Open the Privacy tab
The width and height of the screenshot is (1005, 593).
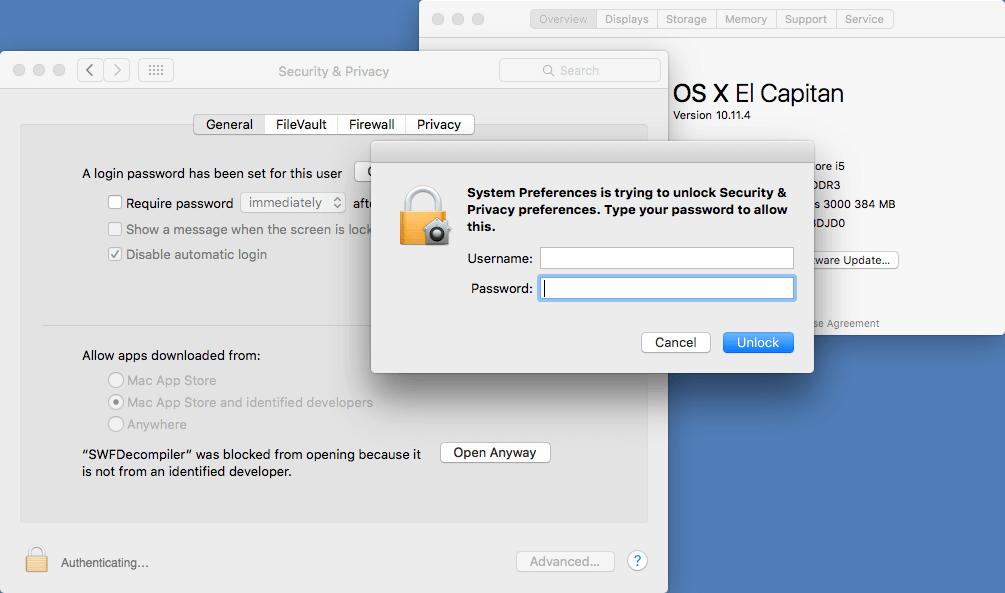pos(439,124)
